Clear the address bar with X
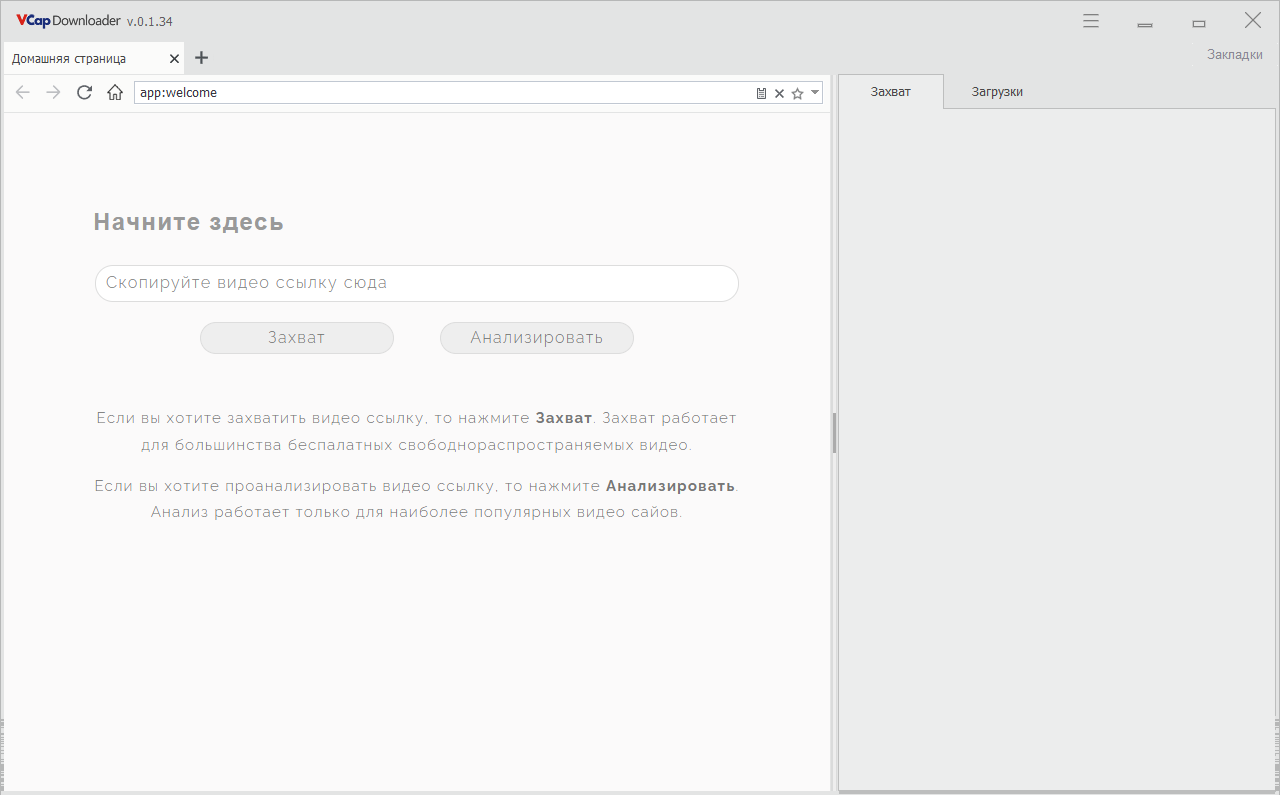 coord(779,93)
